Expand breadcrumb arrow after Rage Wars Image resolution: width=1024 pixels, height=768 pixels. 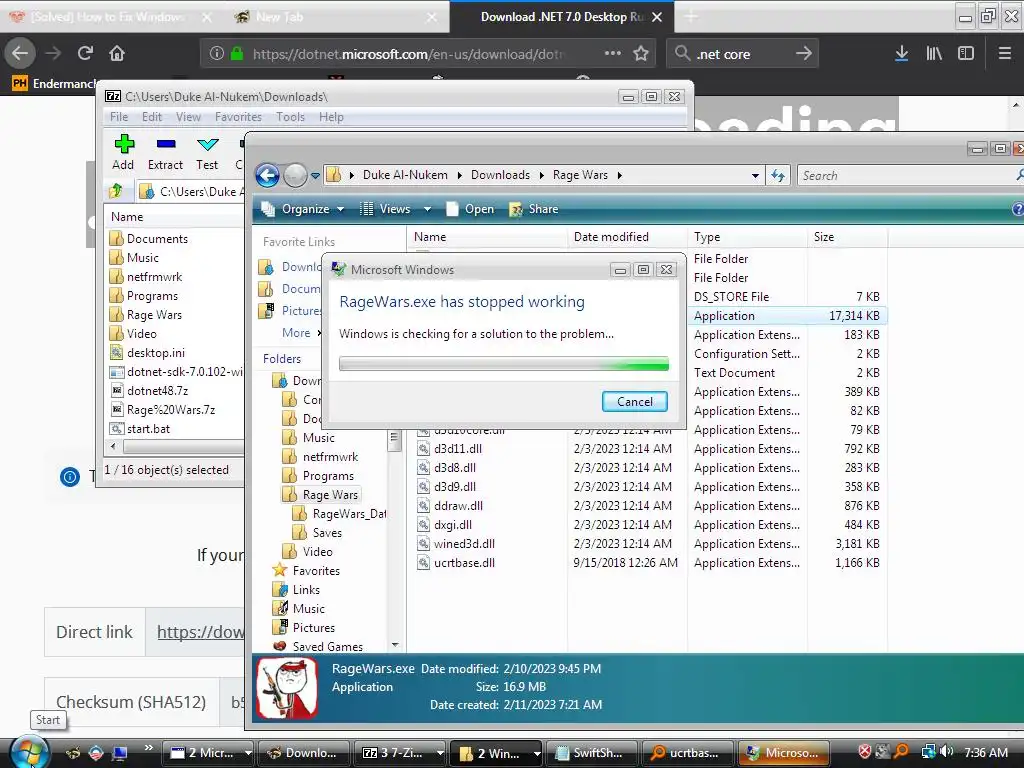coord(619,175)
